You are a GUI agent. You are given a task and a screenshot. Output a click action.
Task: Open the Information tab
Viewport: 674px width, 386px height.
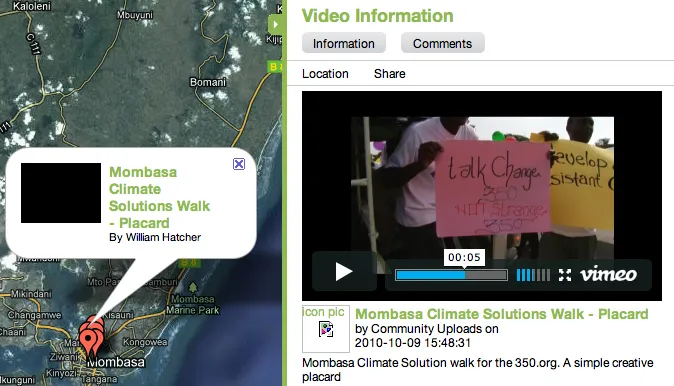tap(344, 43)
